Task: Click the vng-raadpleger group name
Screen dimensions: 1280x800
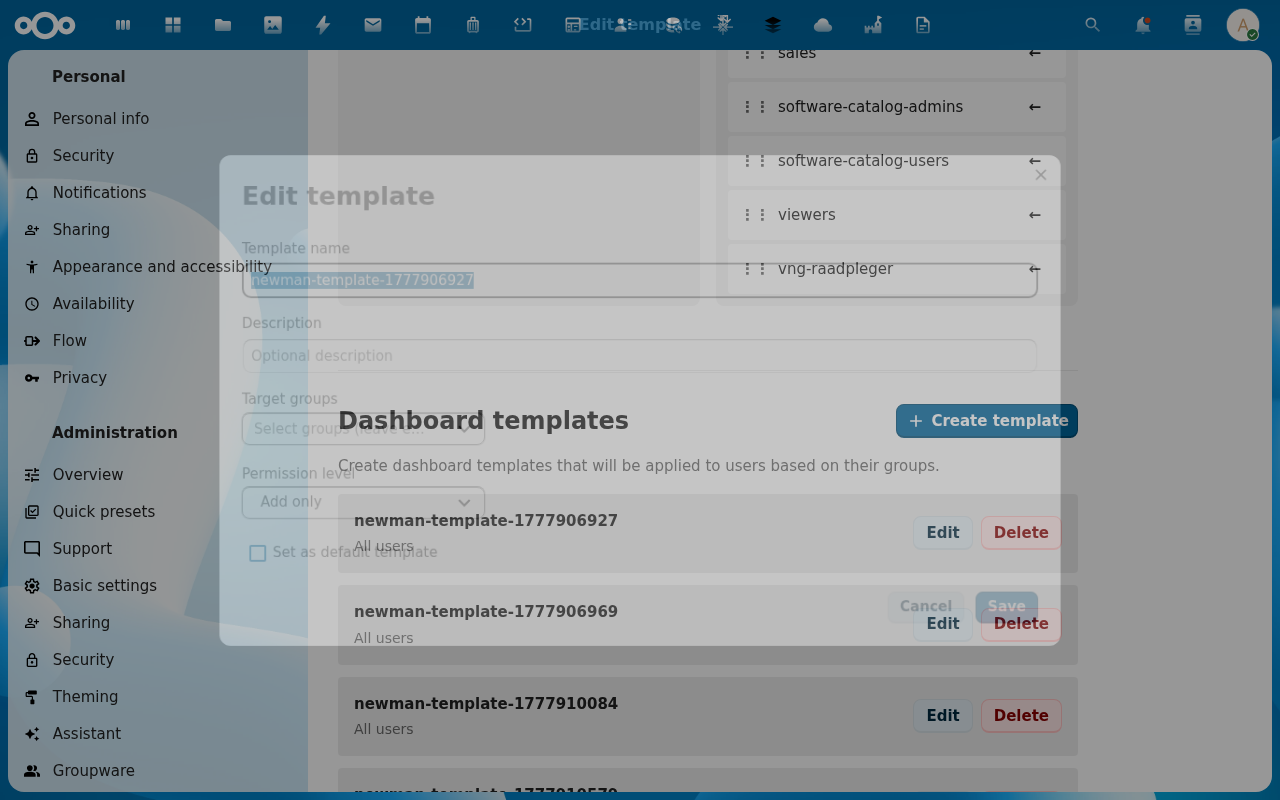Action: (x=835, y=269)
